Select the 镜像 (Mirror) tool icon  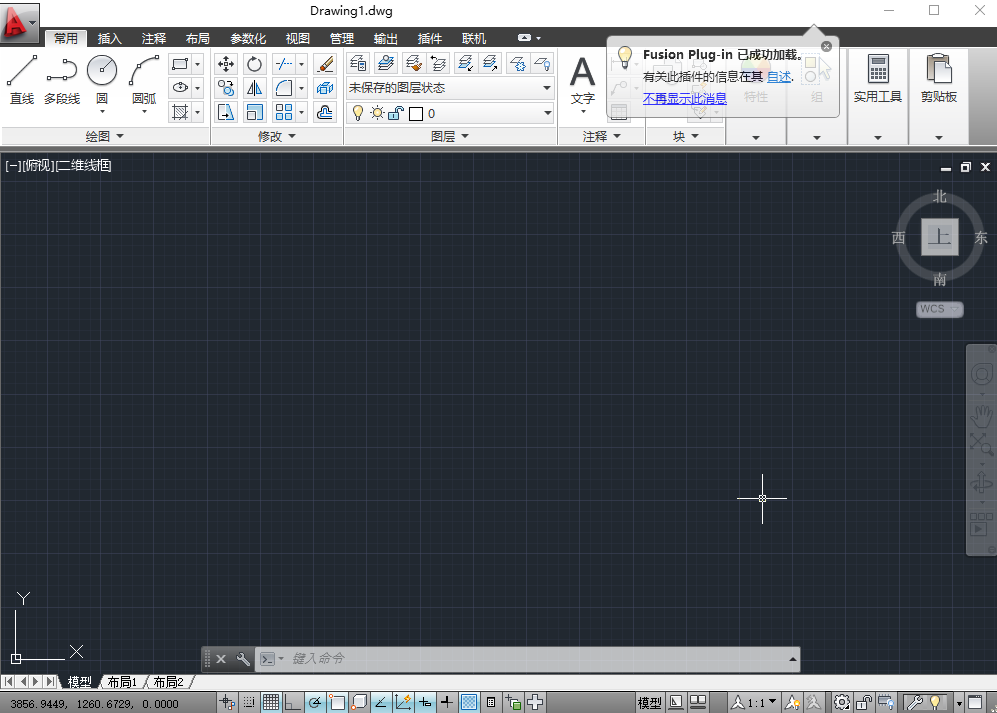253,88
